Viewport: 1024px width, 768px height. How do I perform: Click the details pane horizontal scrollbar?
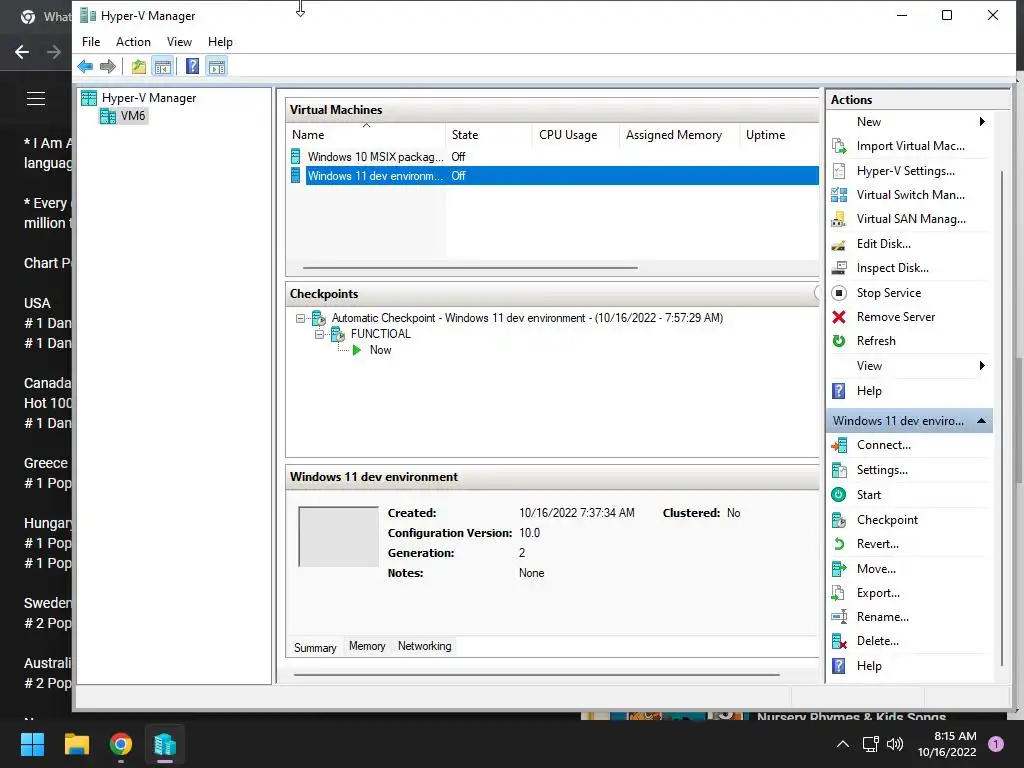pyautogui.click(x=537, y=675)
